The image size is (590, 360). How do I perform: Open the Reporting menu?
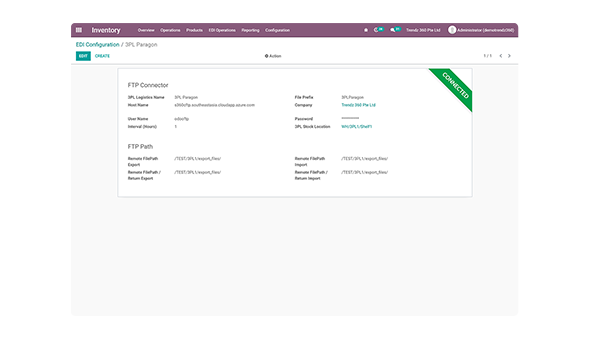250,30
